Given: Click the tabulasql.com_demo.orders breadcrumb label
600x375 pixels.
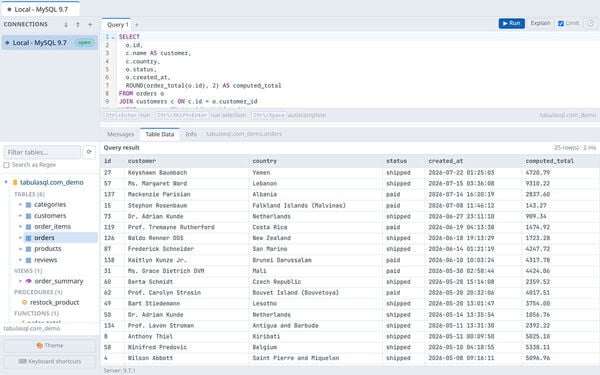Looking at the screenshot, I should (244, 134).
